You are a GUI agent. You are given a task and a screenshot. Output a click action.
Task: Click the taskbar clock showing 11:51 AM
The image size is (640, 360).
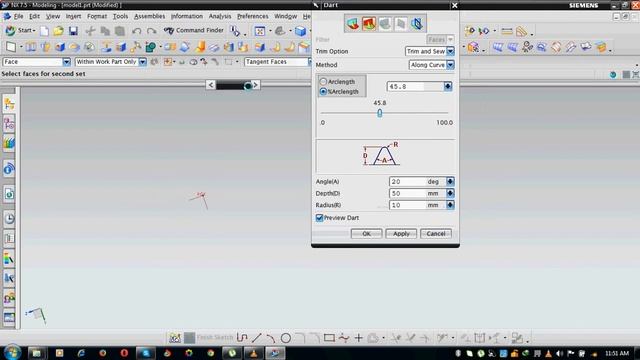click(617, 353)
